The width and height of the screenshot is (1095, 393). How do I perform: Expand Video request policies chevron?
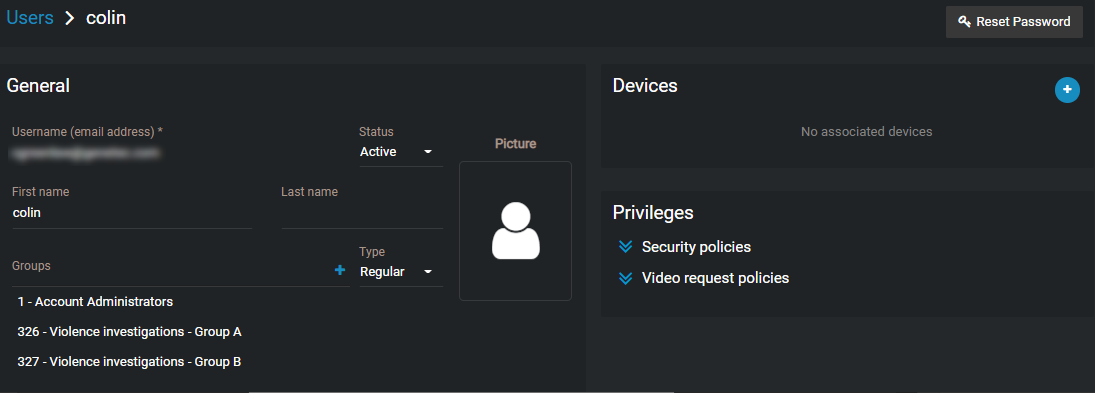625,279
